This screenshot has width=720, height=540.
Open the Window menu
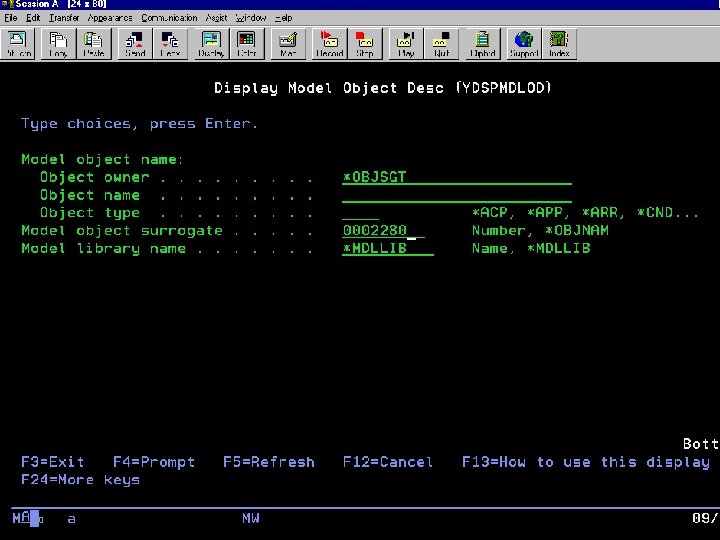pyautogui.click(x=251, y=18)
